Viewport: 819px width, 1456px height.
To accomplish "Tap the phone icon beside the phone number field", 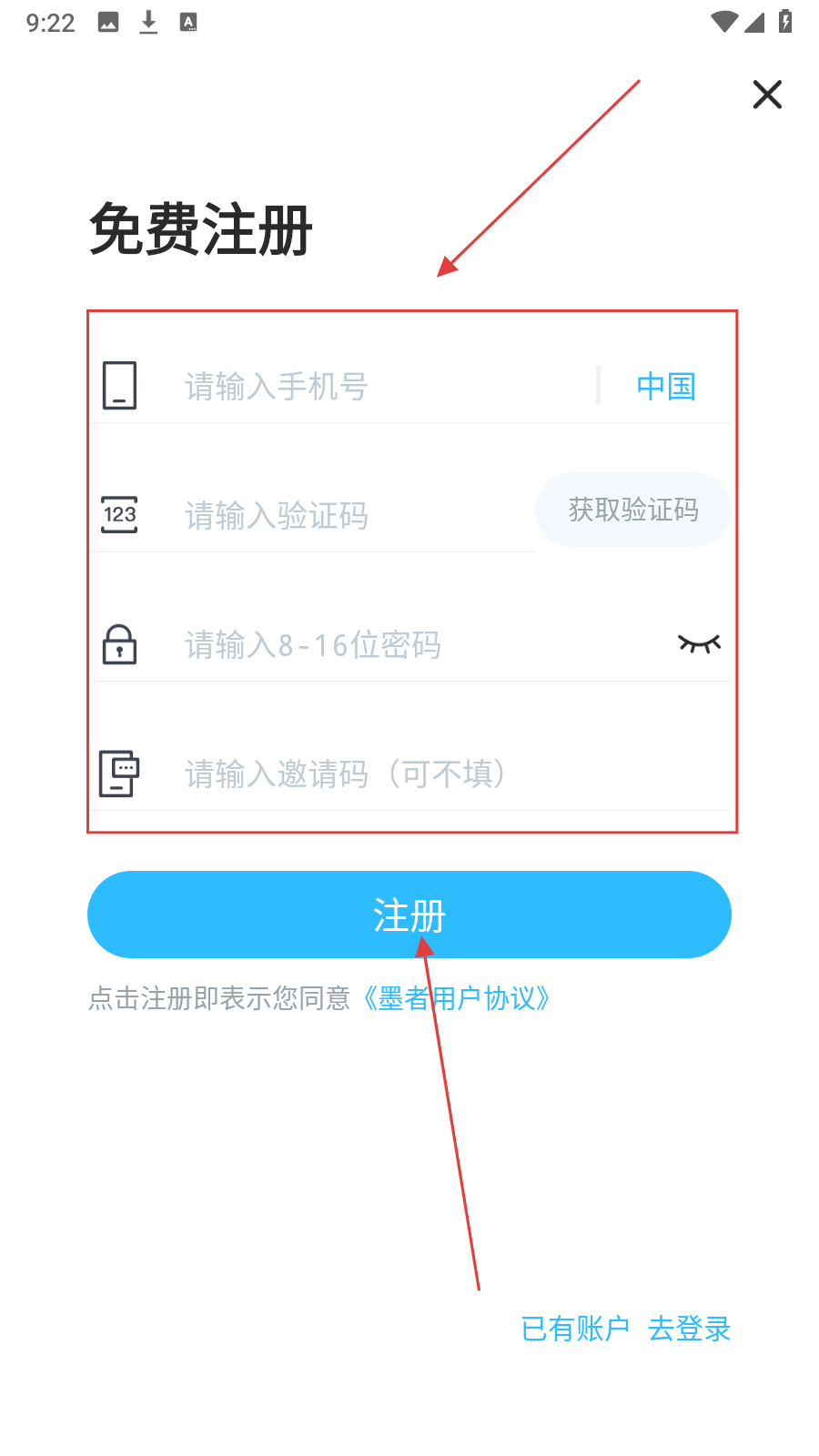I will pyautogui.click(x=119, y=386).
